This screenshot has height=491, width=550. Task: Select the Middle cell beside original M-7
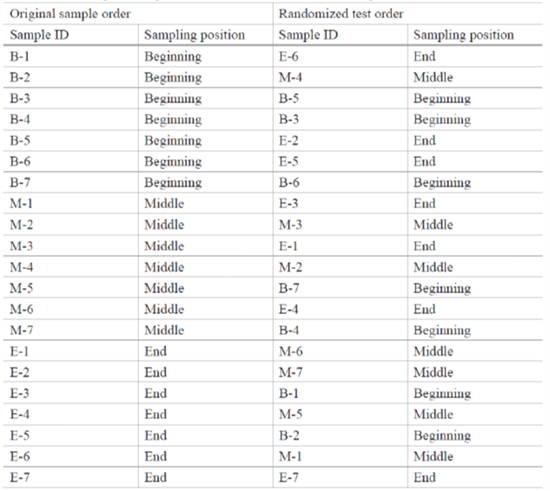[206, 330]
